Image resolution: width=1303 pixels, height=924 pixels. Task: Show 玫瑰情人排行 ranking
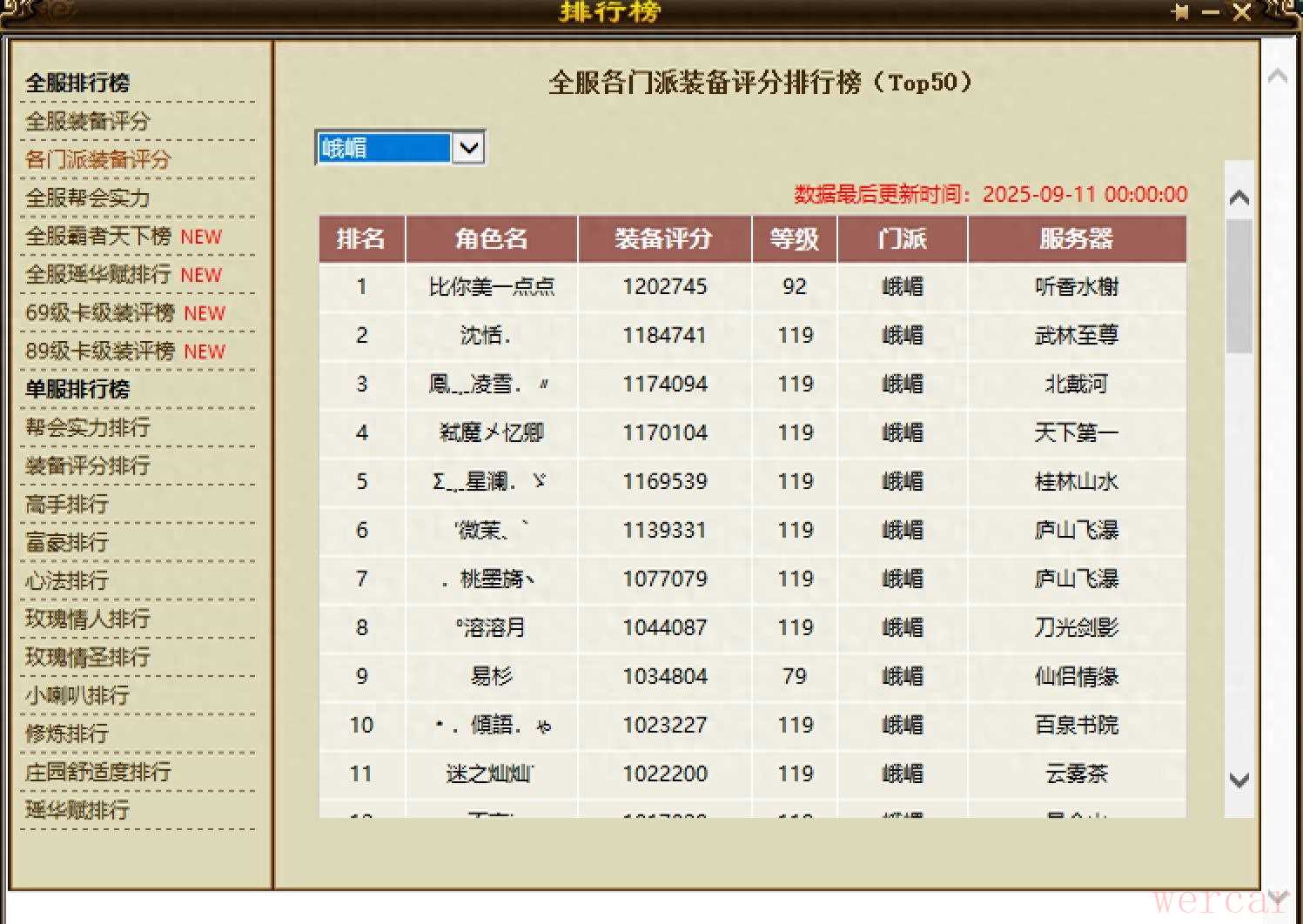(88, 619)
